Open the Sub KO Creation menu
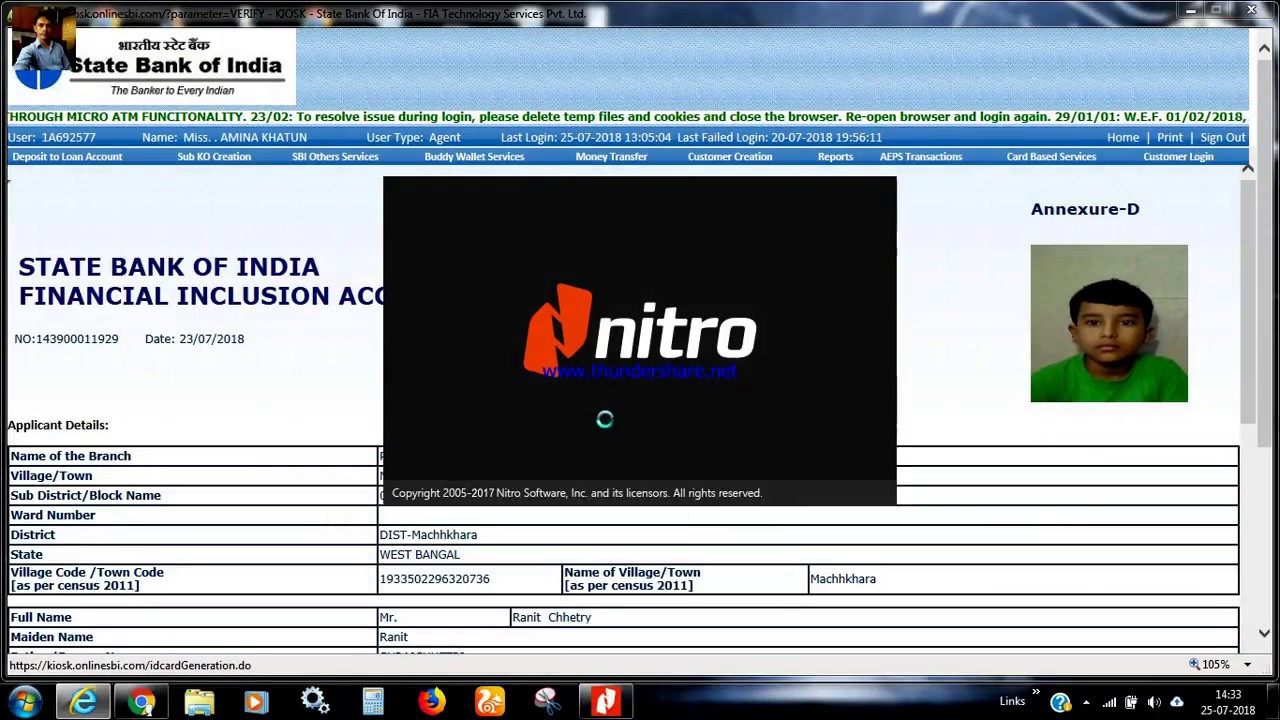This screenshot has height=720, width=1280. click(214, 156)
